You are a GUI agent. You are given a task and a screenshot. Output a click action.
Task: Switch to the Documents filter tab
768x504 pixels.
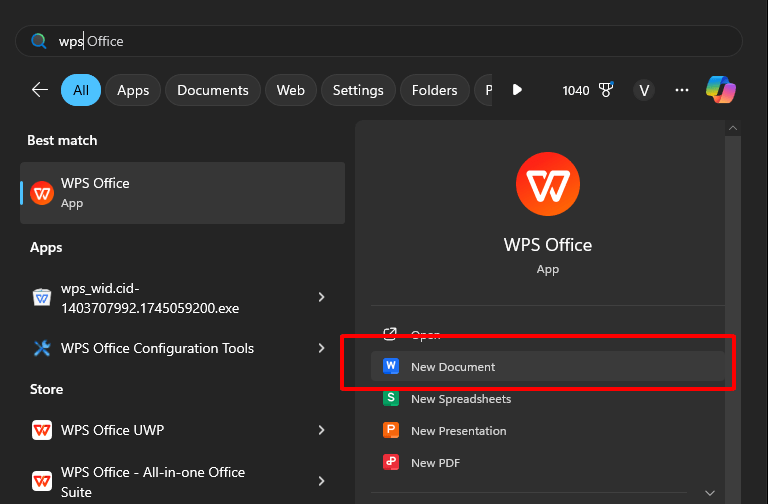213,90
